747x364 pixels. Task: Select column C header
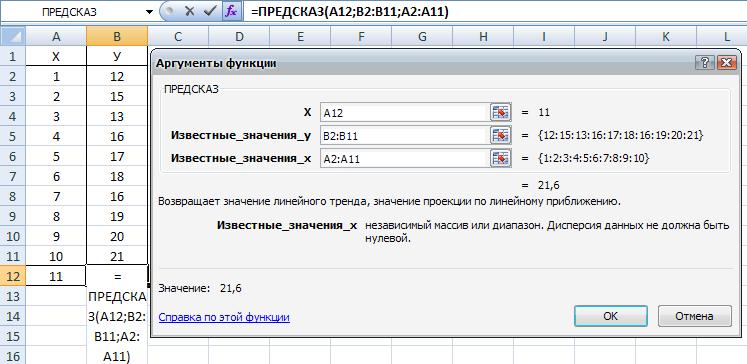pos(178,36)
